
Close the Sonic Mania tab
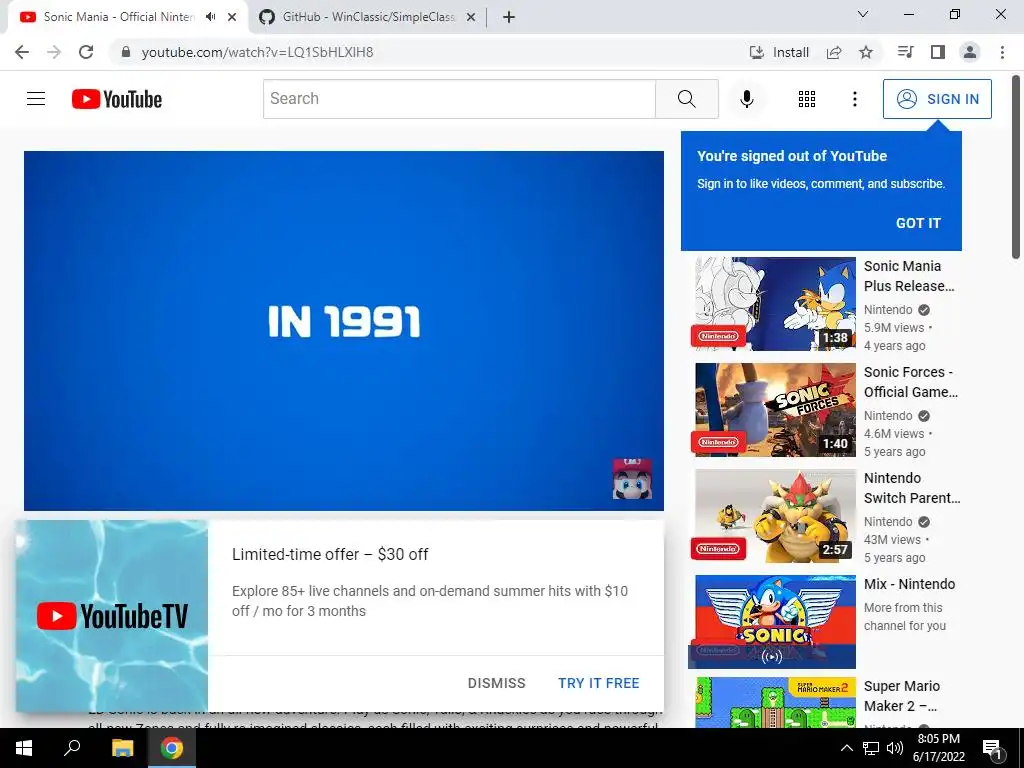(232, 17)
